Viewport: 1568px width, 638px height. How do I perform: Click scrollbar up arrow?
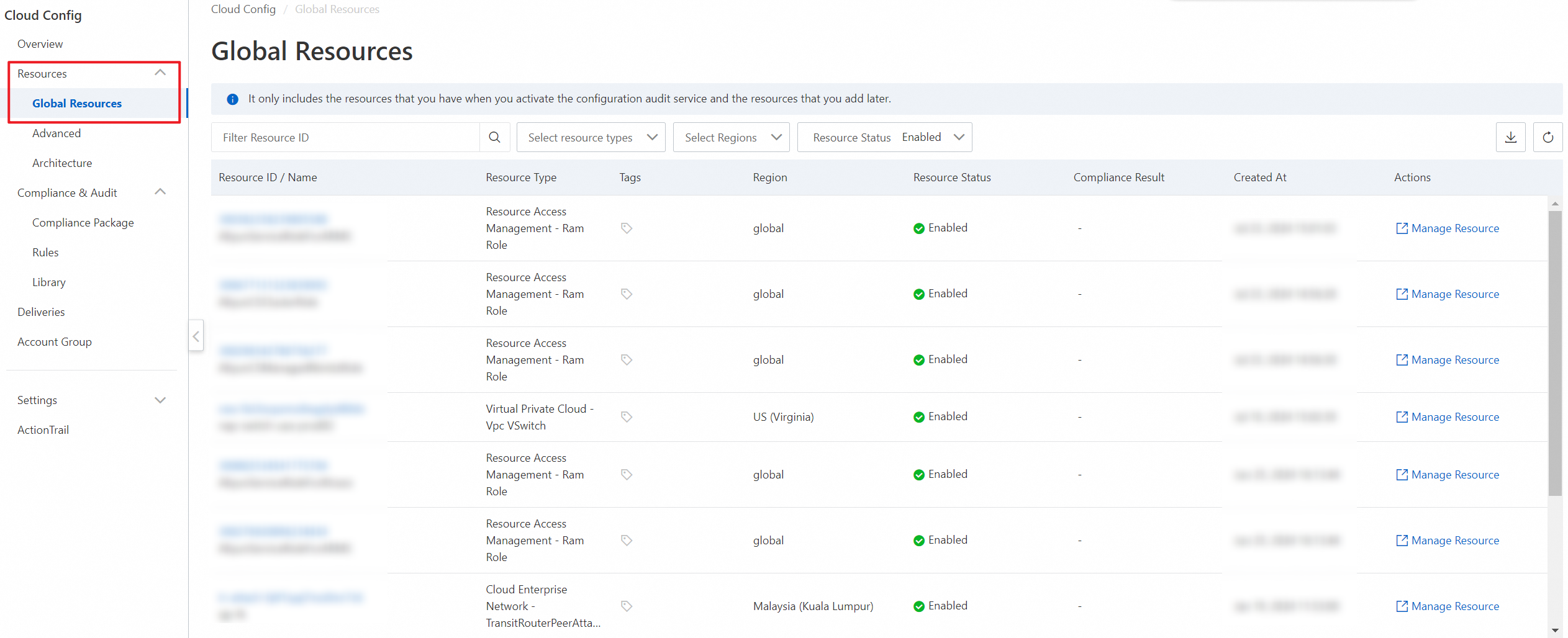[x=1555, y=204]
